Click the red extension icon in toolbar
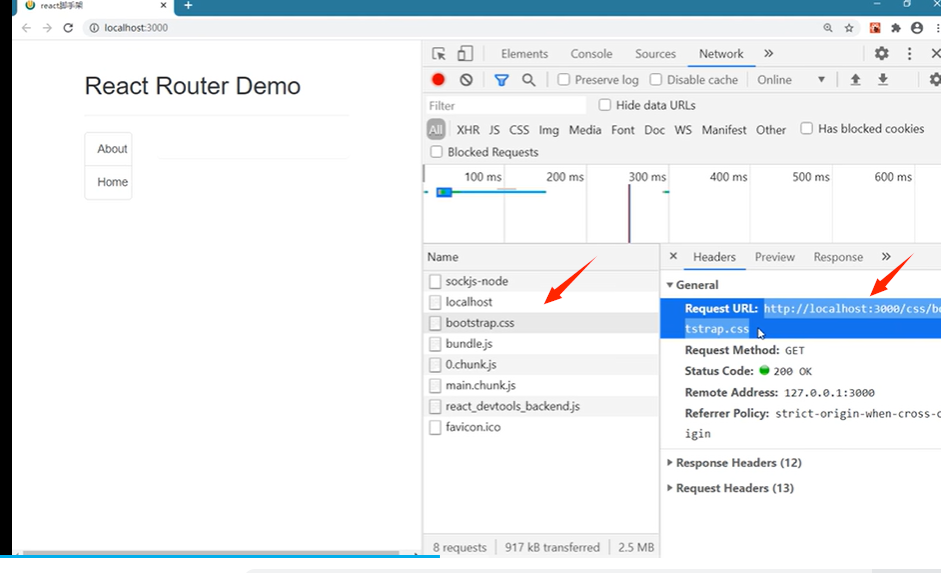Image resolution: width=941 pixels, height=573 pixels. [x=875, y=28]
